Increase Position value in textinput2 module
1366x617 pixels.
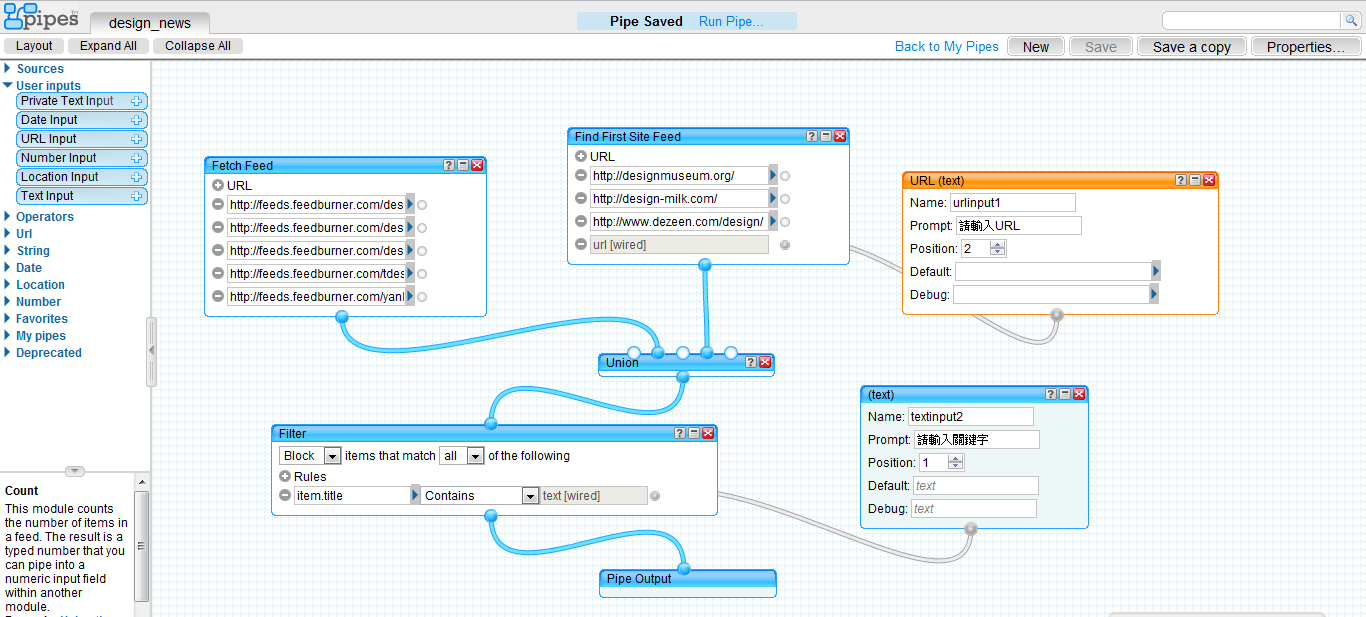[x=956, y=459]
